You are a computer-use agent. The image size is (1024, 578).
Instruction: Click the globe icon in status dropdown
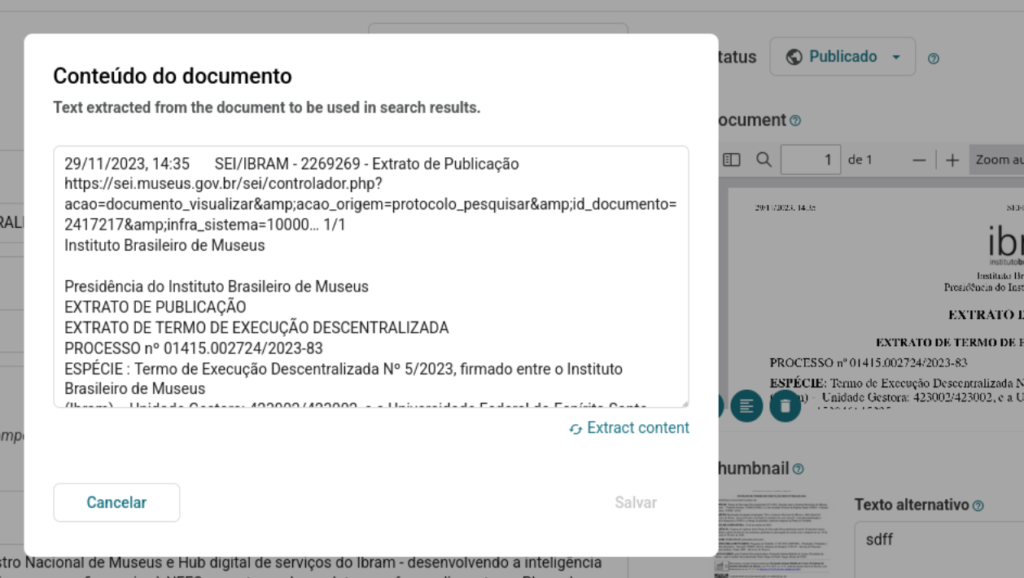pos(794,57)
